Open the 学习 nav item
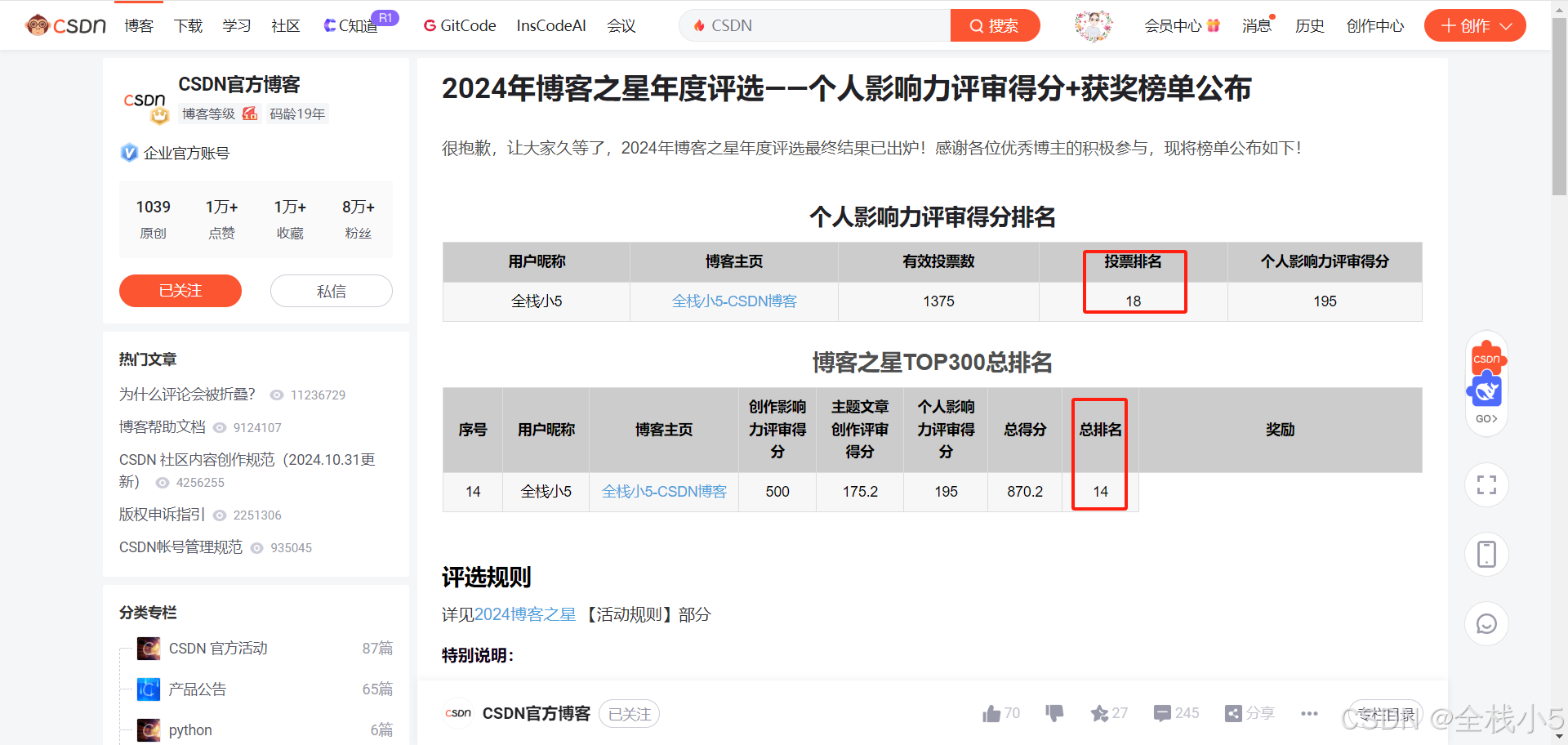This screenshot has width=1568, height=745. pyautogui.click(x=237, y=25)
